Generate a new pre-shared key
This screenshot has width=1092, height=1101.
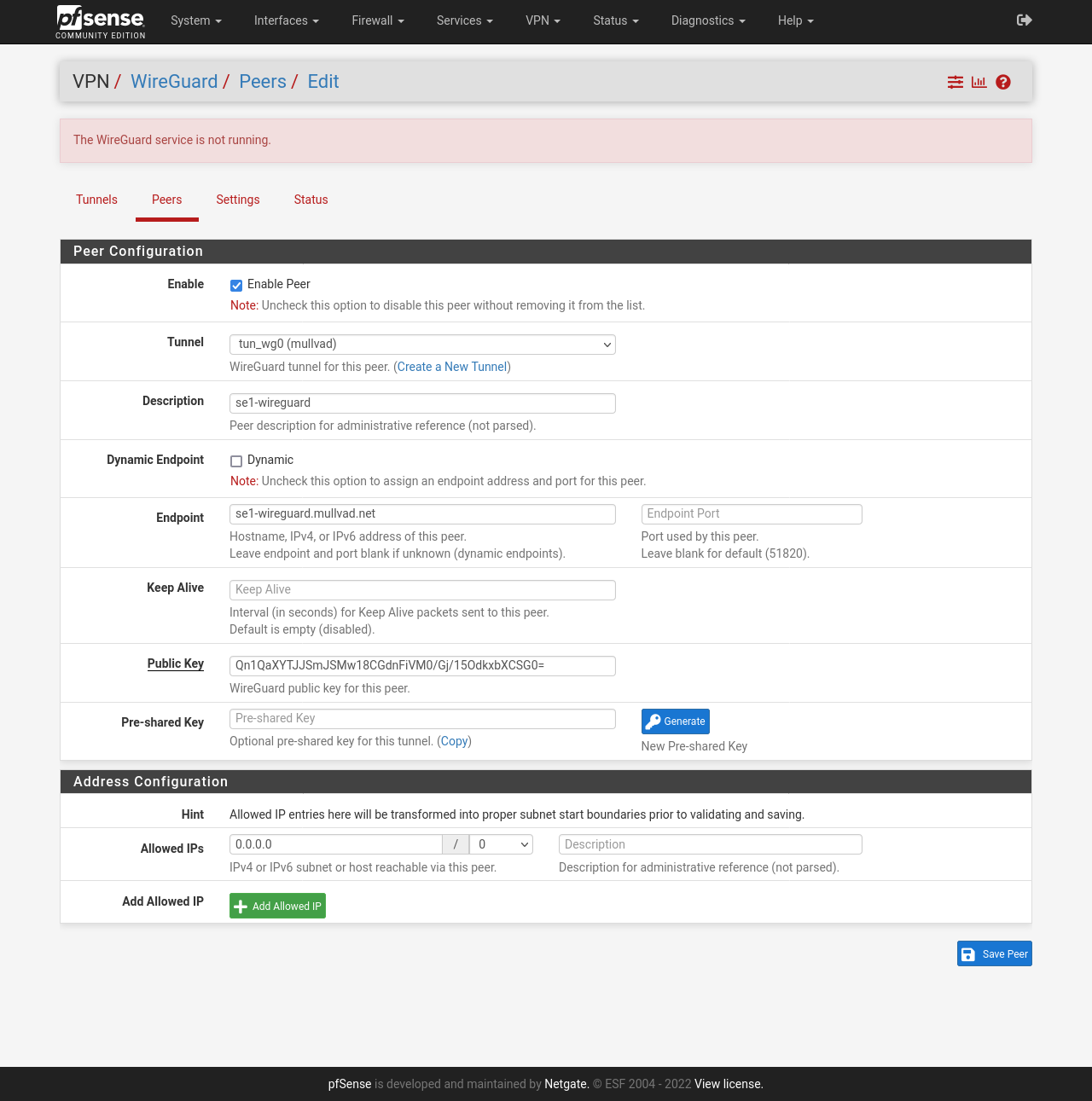(675, 721)
